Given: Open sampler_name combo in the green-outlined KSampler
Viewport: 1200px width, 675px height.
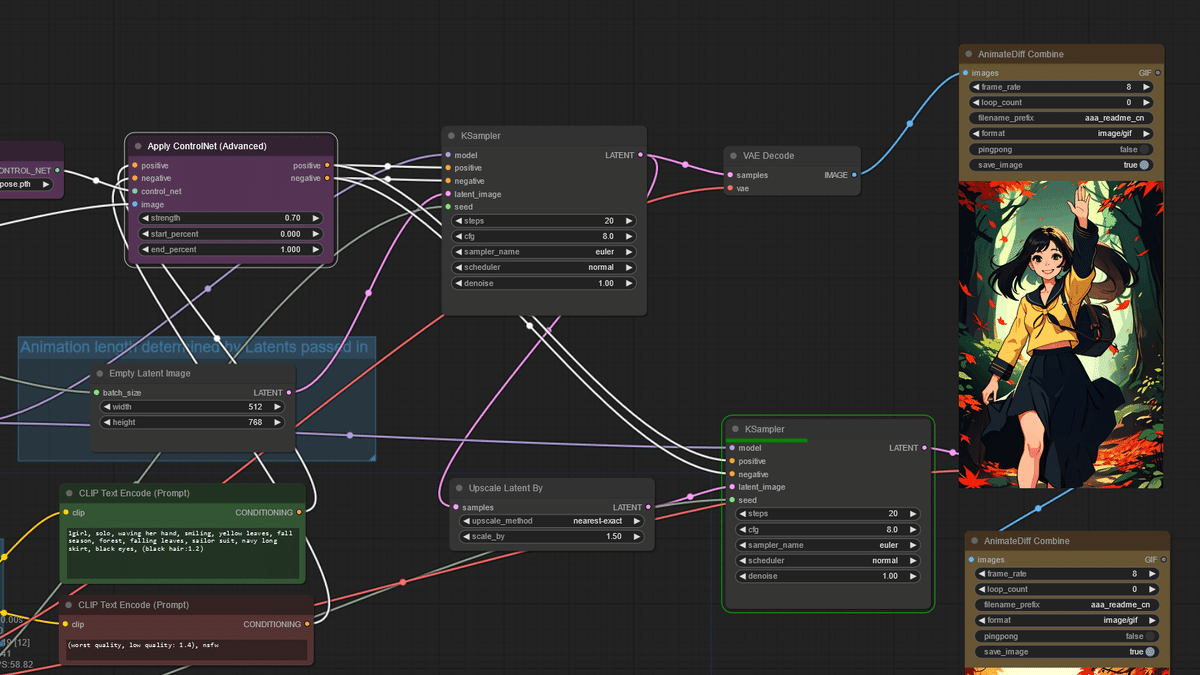Looking at the screenshot, I should coord(827,545).
